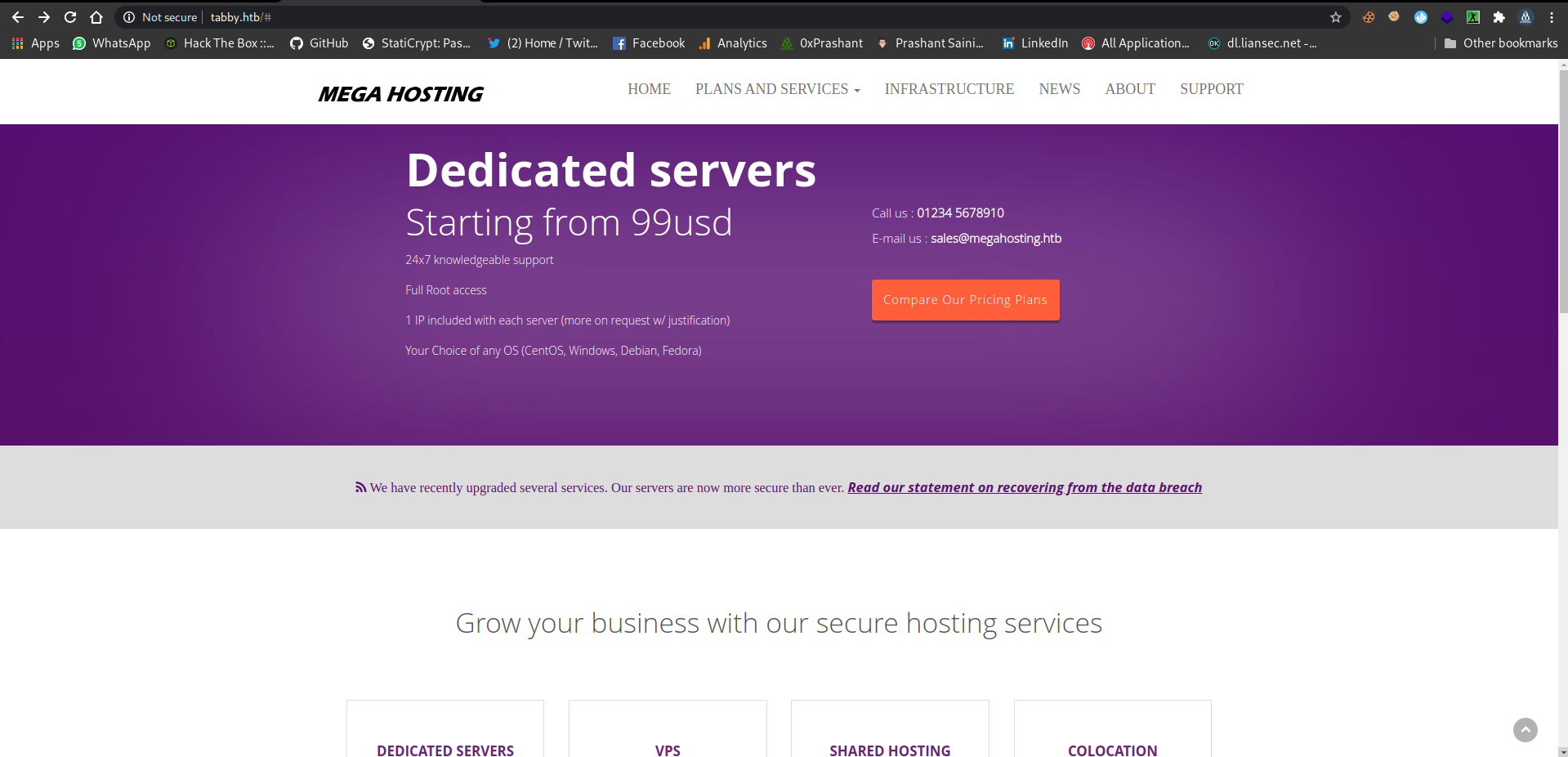This screenshot has height=757, width=1568.
Task: Open the News nav item
Action: [1059, 89]
